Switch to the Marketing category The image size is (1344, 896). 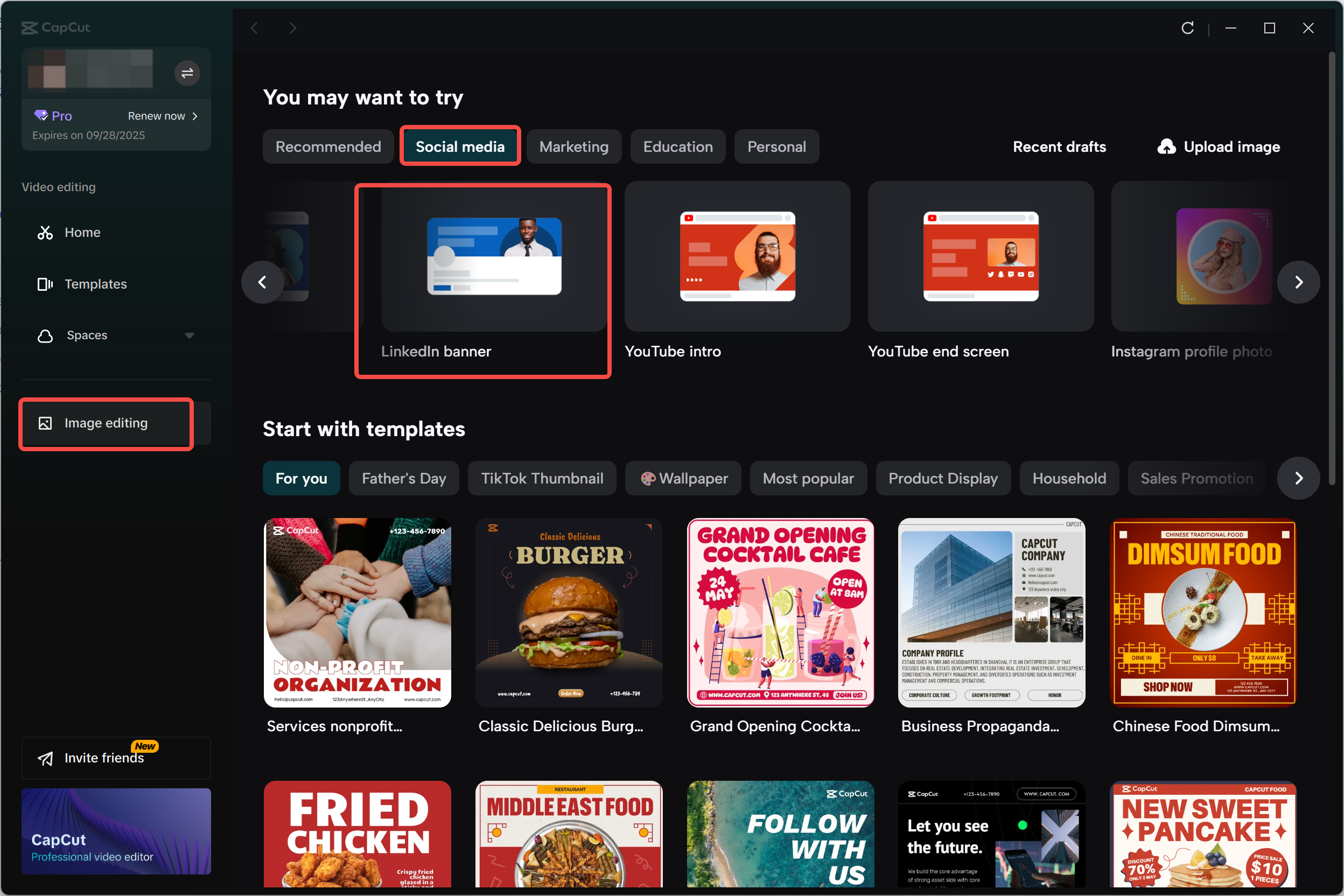click(573, 146)
